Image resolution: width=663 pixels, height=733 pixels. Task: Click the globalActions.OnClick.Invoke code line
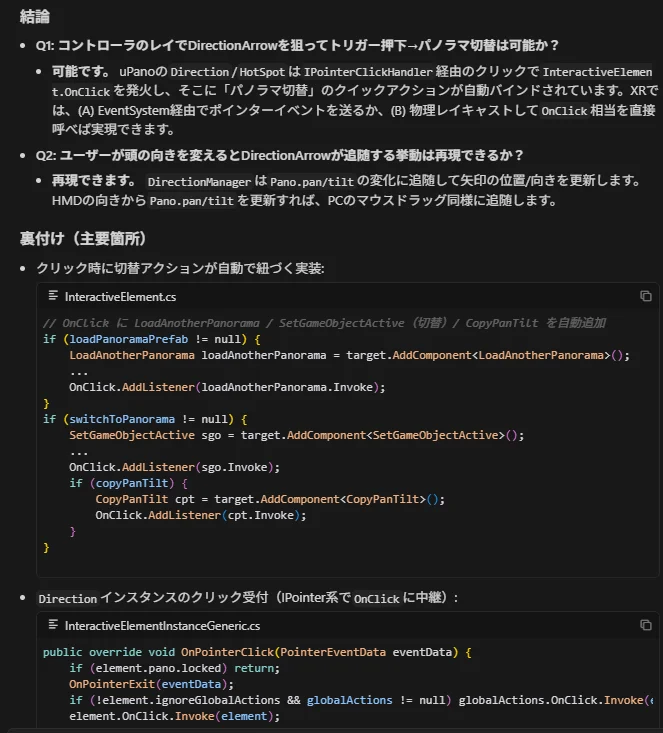[360, 700]
